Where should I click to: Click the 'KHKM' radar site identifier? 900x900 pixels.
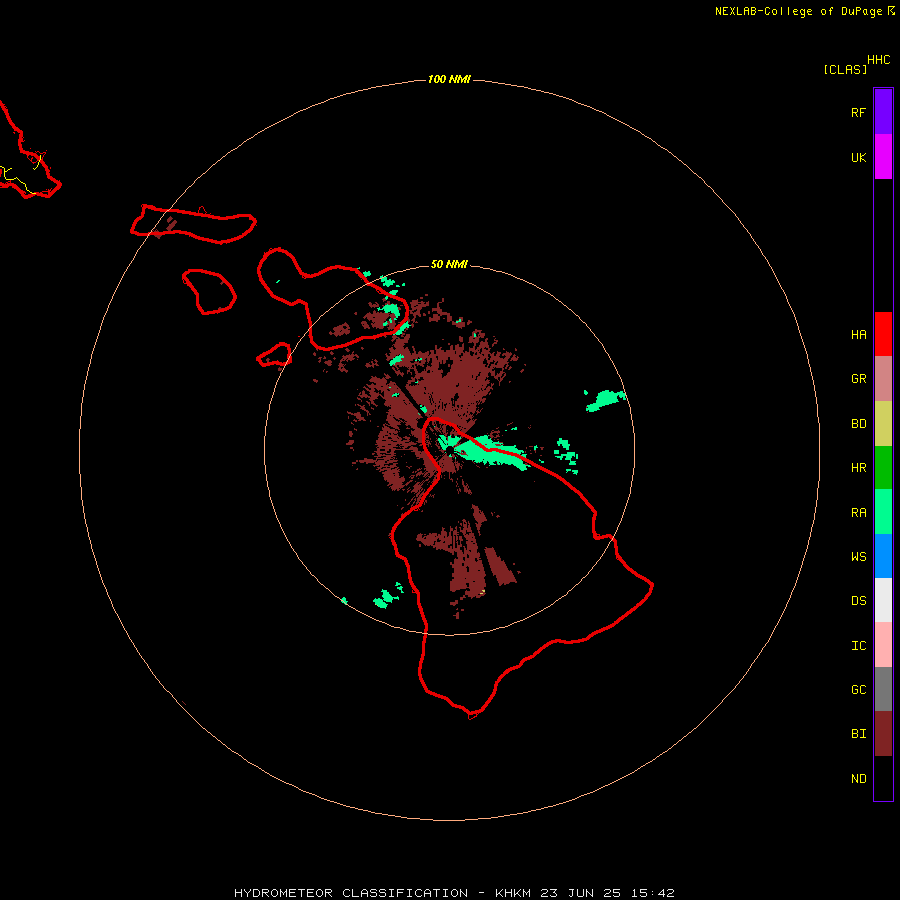(513, 893)
